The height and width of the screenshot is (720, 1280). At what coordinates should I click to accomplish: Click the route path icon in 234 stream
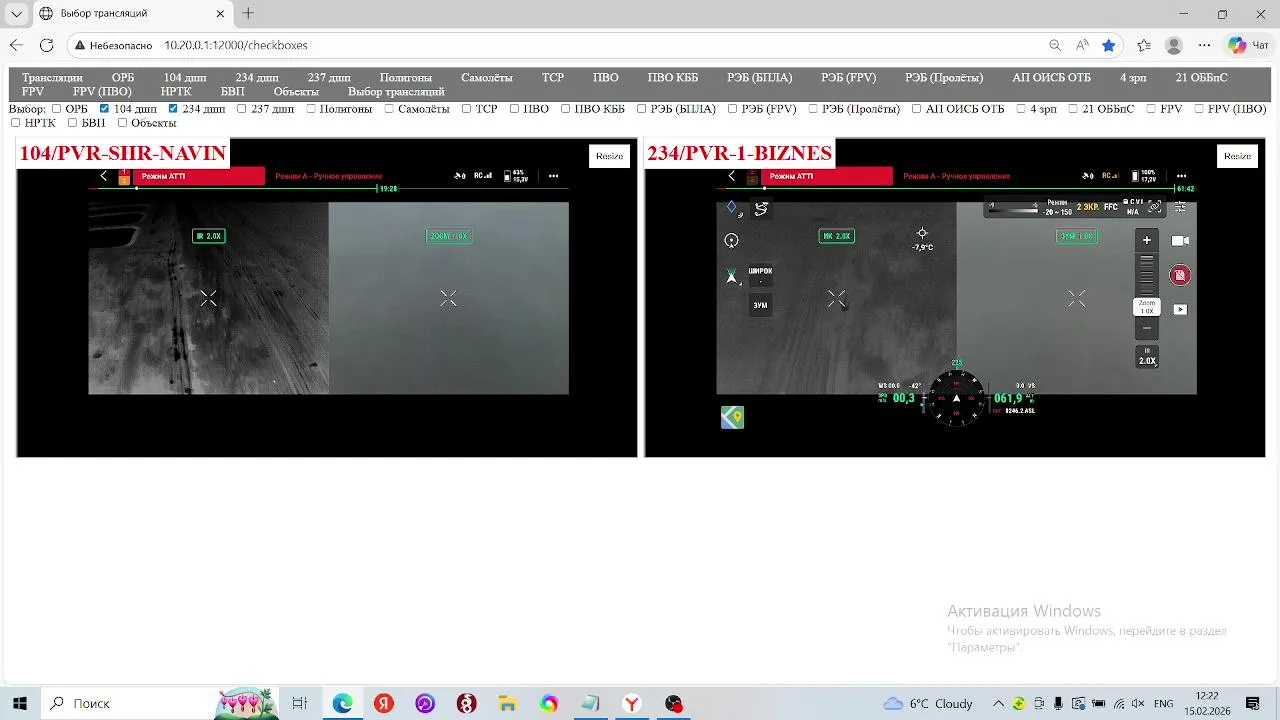click(x=761, y=208)
